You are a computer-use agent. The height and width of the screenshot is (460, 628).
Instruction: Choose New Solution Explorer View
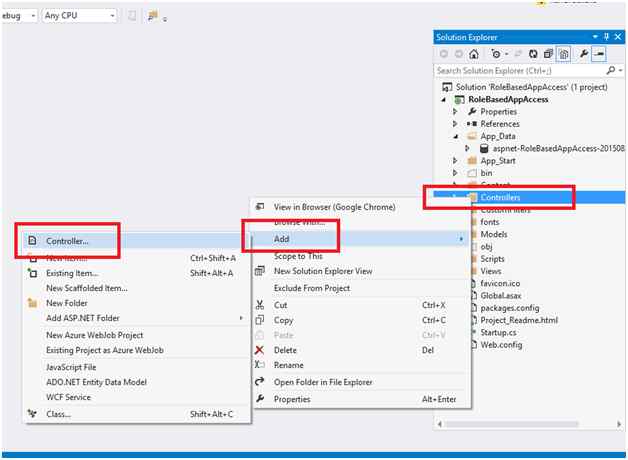click(323, 271)
